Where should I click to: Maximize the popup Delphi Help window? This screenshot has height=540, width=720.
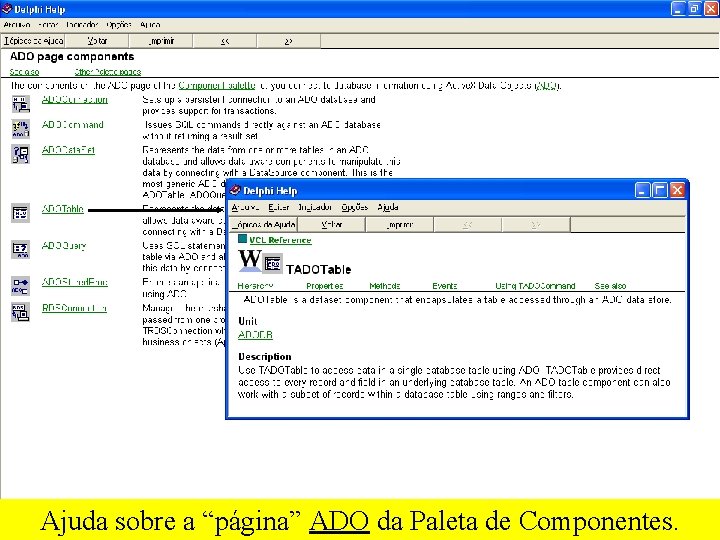pyautogui.click(x=660, y=190)
